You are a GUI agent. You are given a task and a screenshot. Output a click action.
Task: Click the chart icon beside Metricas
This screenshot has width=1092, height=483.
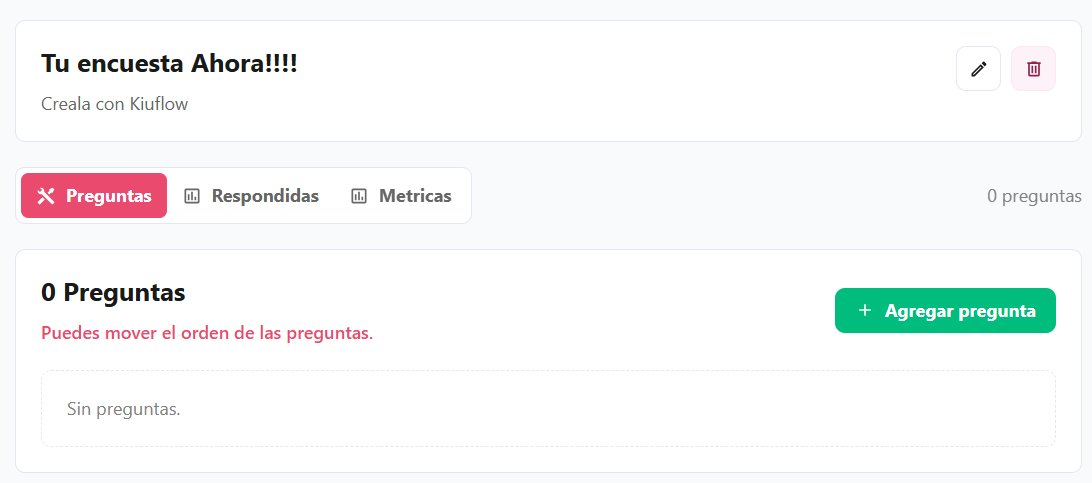(359, 196)
